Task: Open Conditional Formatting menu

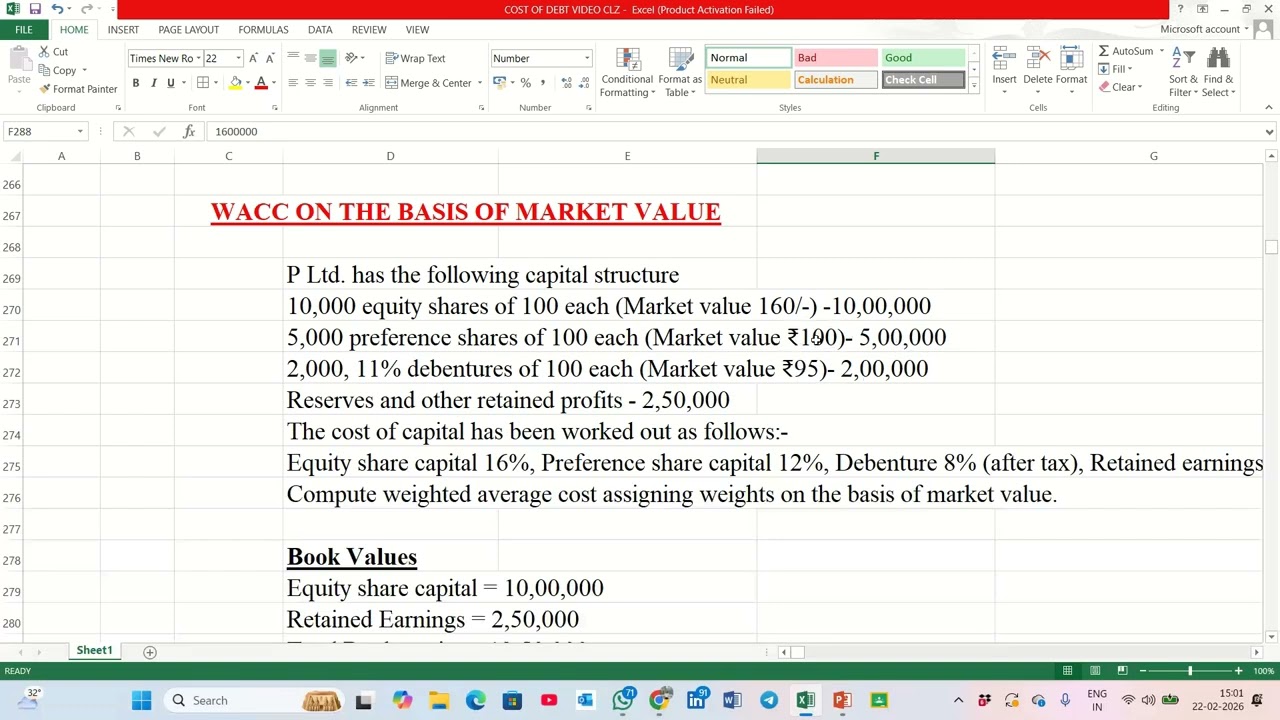Action: [627, 72]
